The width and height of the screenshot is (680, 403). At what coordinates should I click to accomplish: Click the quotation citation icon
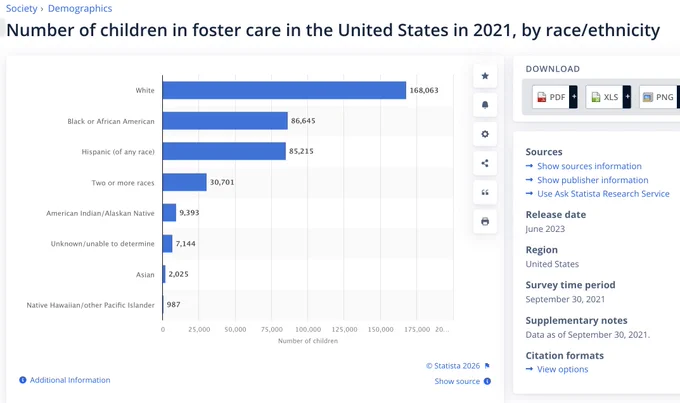pos(485,192)
